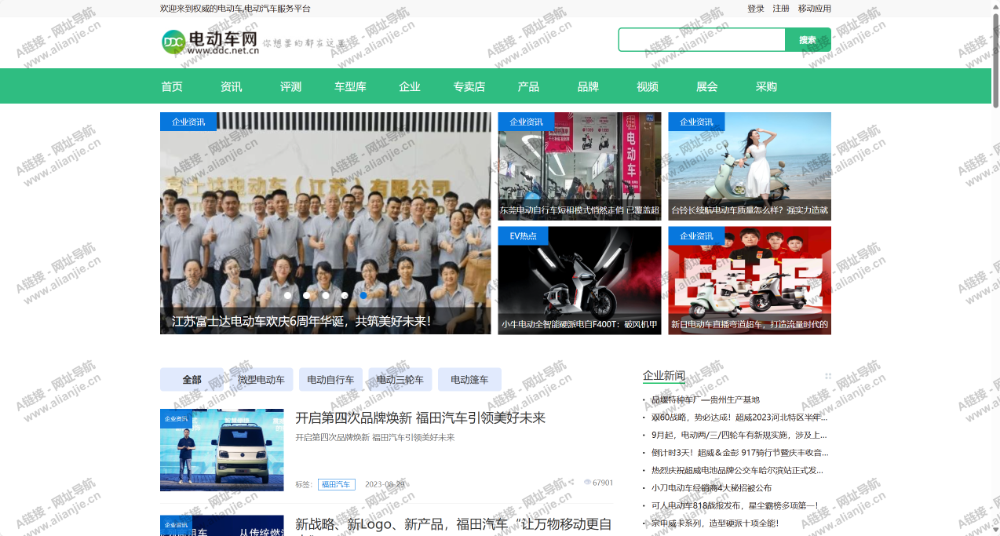Open news 可人电动车818战报发布
The width and height of the screenshot is (1000, 536).
click(734, 505)
